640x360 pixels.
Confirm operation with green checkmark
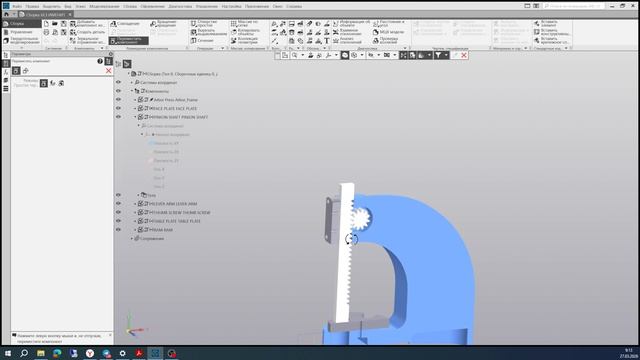[x=455, y=55]
